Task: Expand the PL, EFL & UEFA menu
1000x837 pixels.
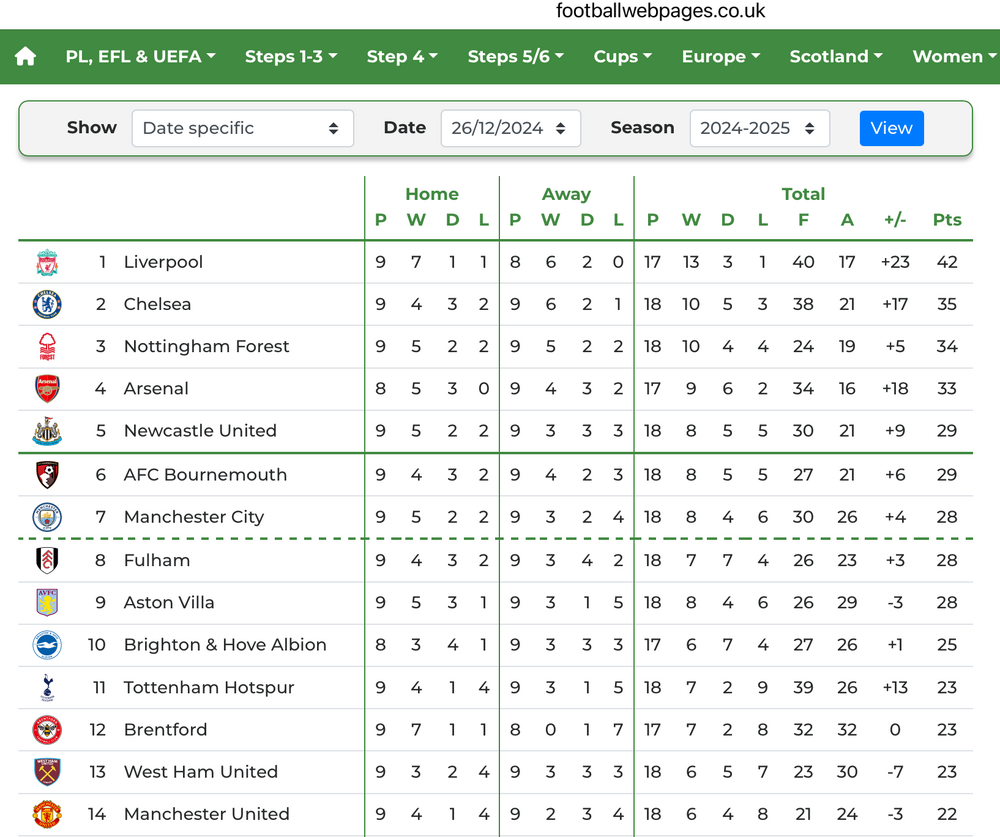Action: tap(141, 57)
